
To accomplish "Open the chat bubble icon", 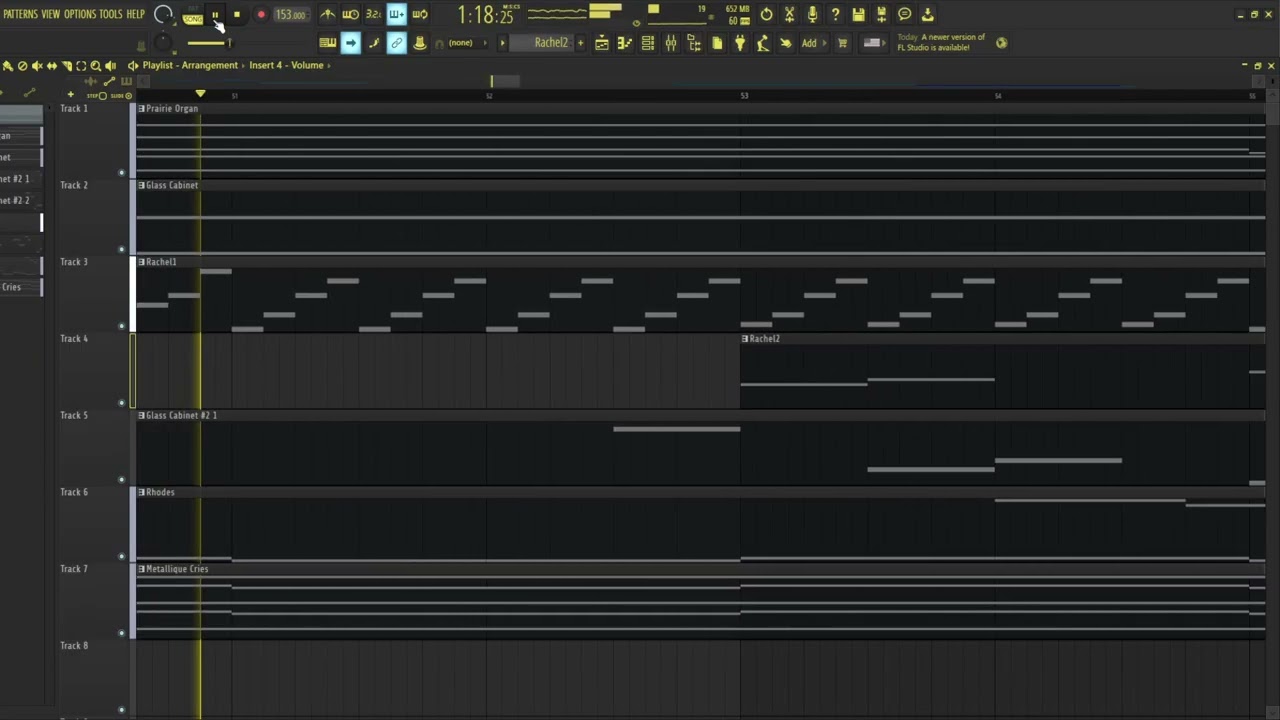I will [905, 14].
